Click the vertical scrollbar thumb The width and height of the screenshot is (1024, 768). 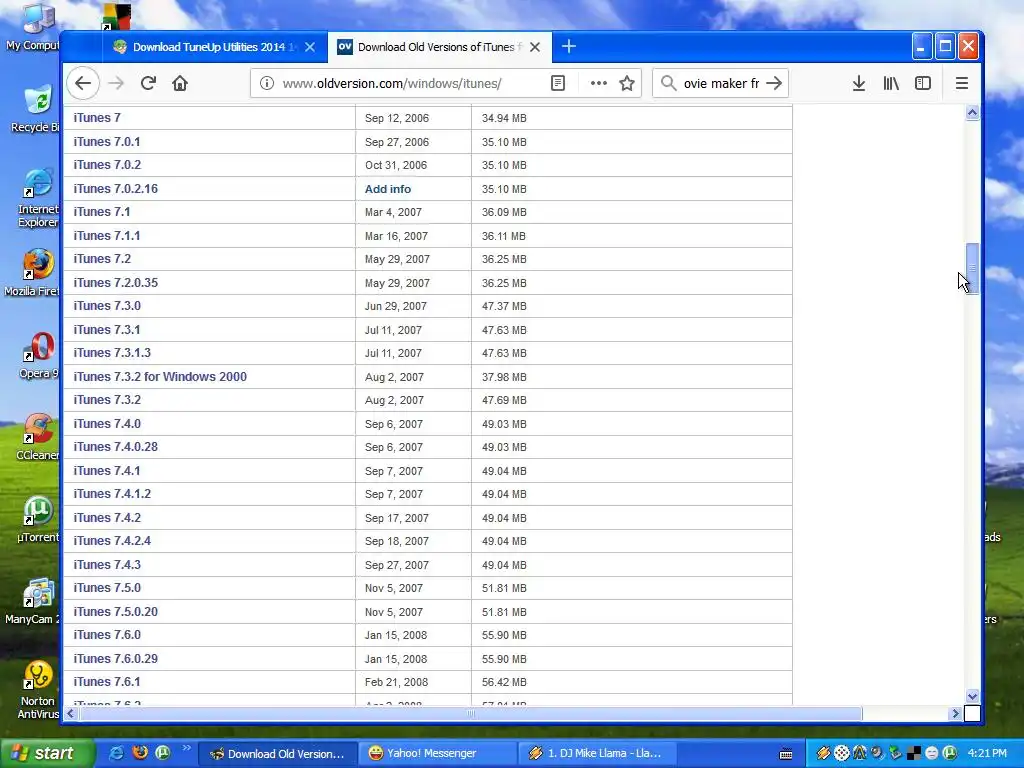click(x=972, y=268)
